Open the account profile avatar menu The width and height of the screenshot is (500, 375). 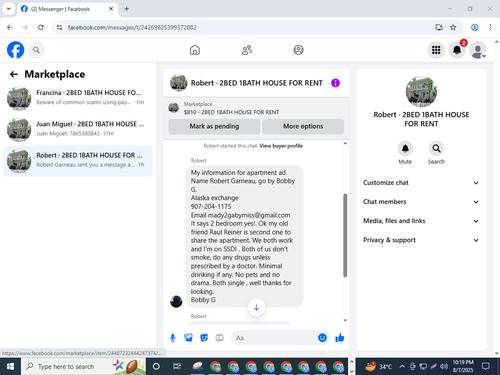tap(478, 50)
